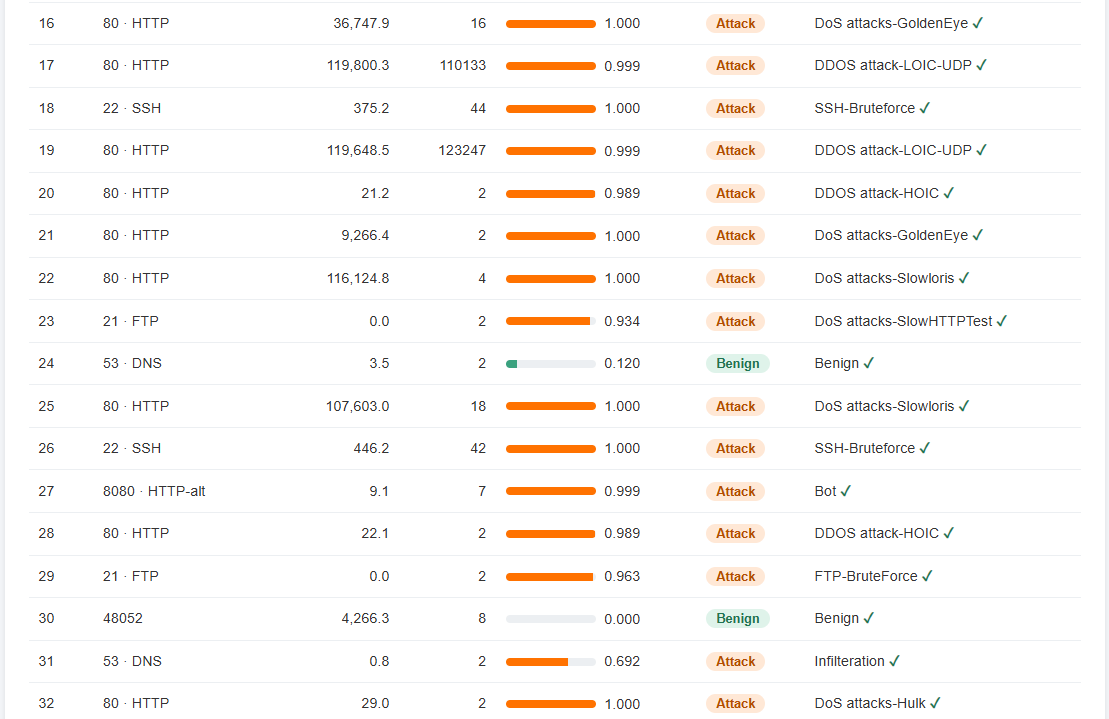The height and width of the screenshot is (719, 1109).
Task: Click the '21 · FTP' cell in row 29
Action: pos(131,576)
